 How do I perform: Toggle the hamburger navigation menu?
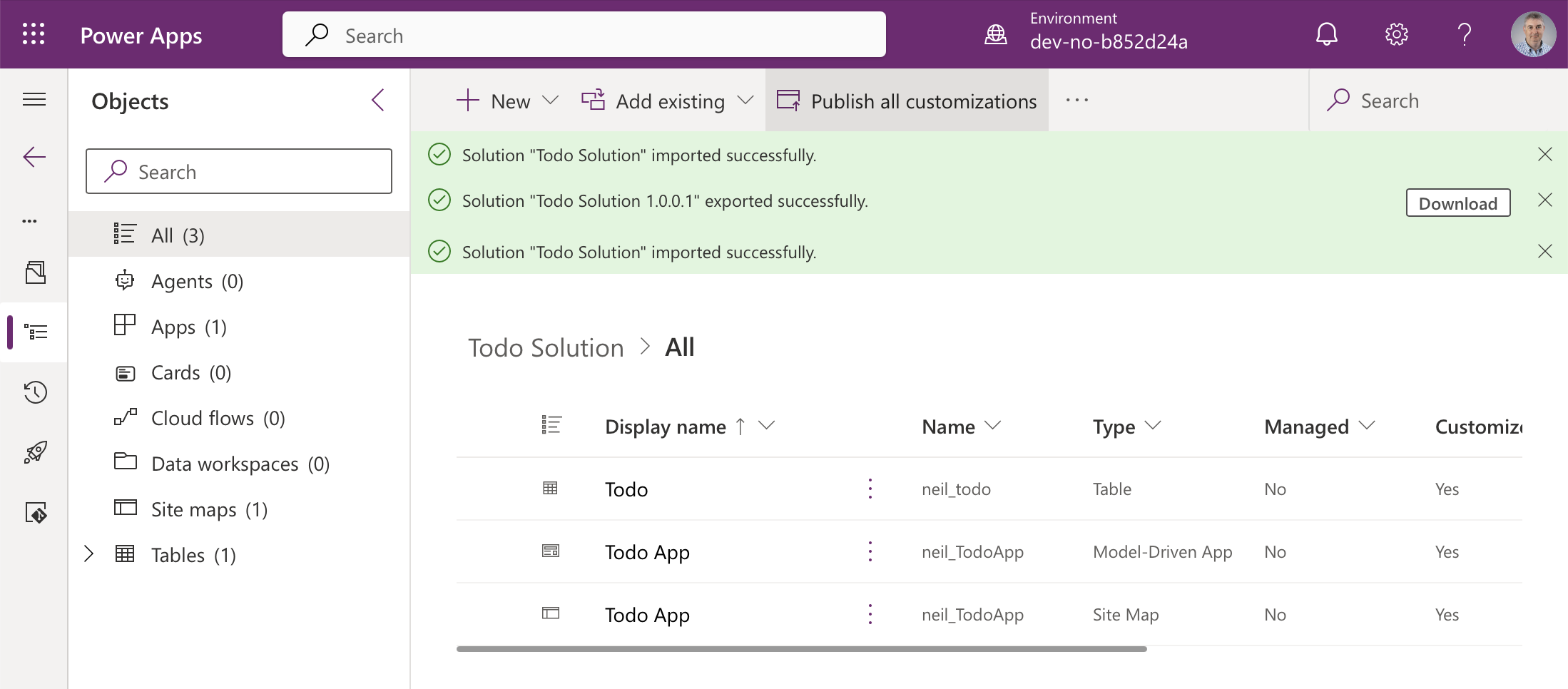34,99
